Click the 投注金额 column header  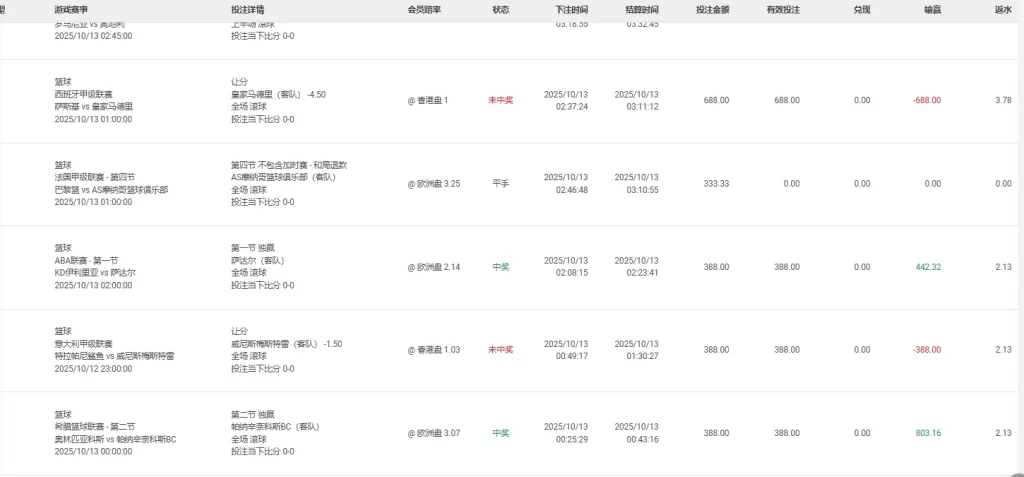click(x=712, y=9)
